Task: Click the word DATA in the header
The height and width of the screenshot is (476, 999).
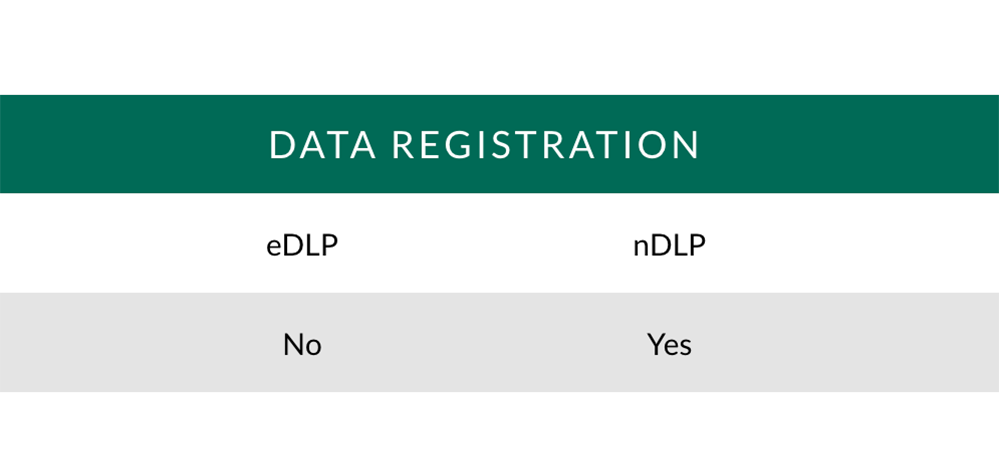Action: click(x=322, y=145)
